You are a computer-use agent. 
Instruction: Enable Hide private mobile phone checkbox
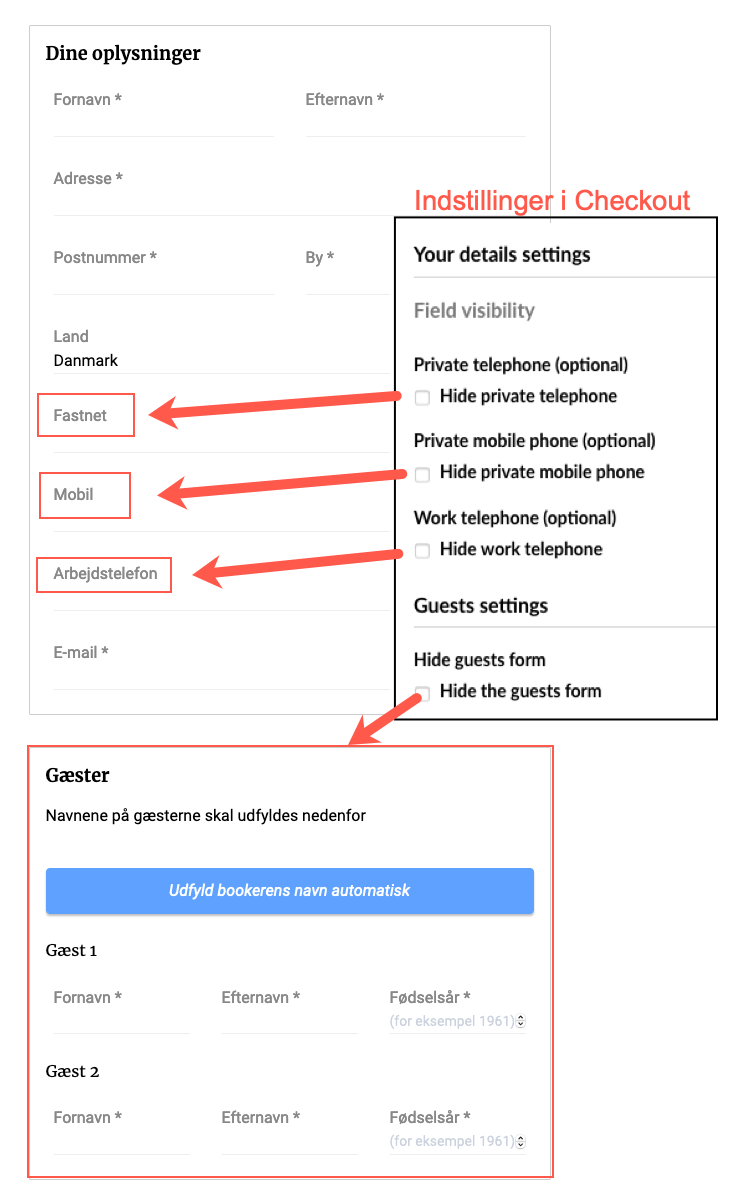pos(422,473)
